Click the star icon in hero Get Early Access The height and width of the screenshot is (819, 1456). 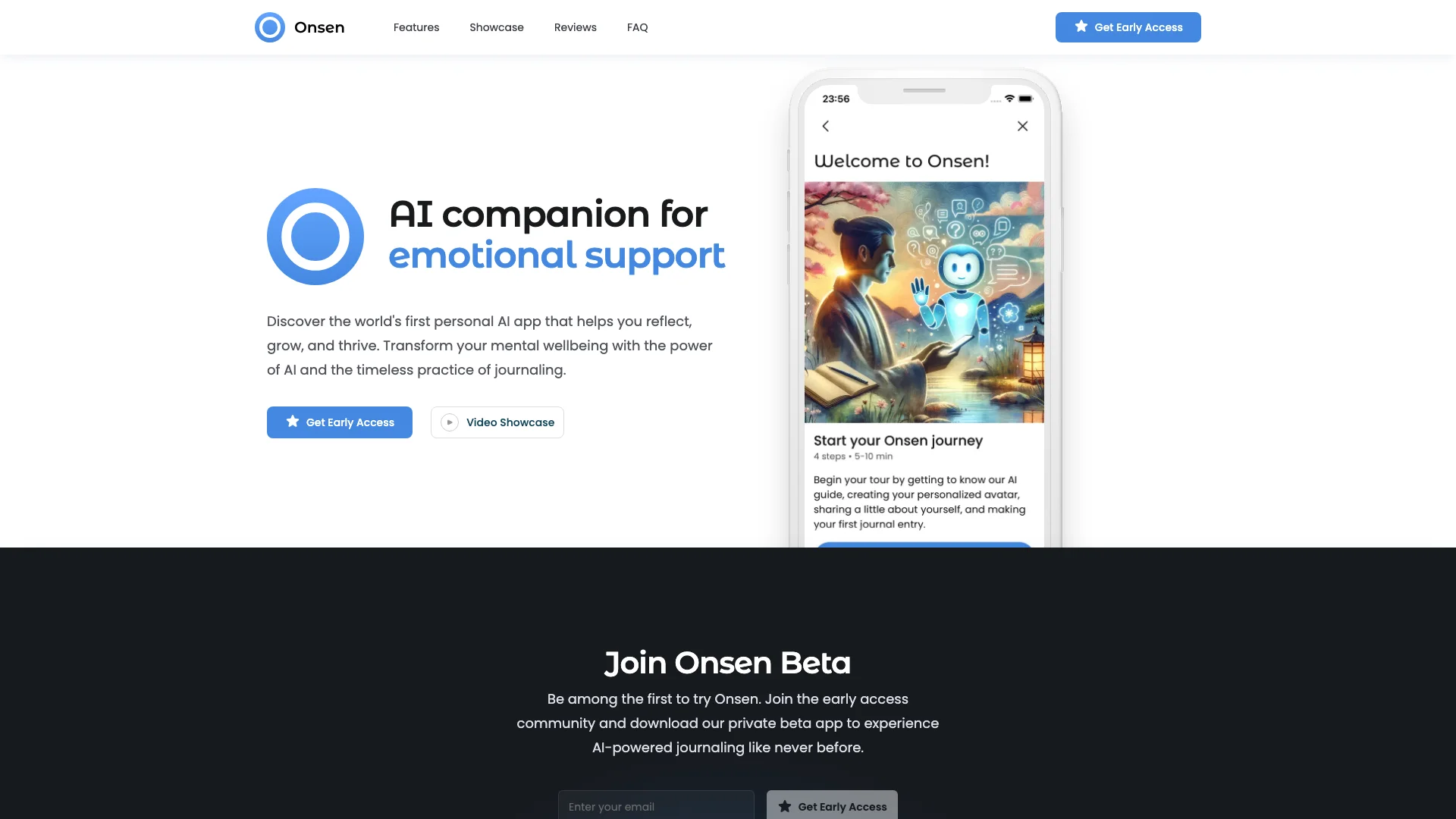click(292, 422)
